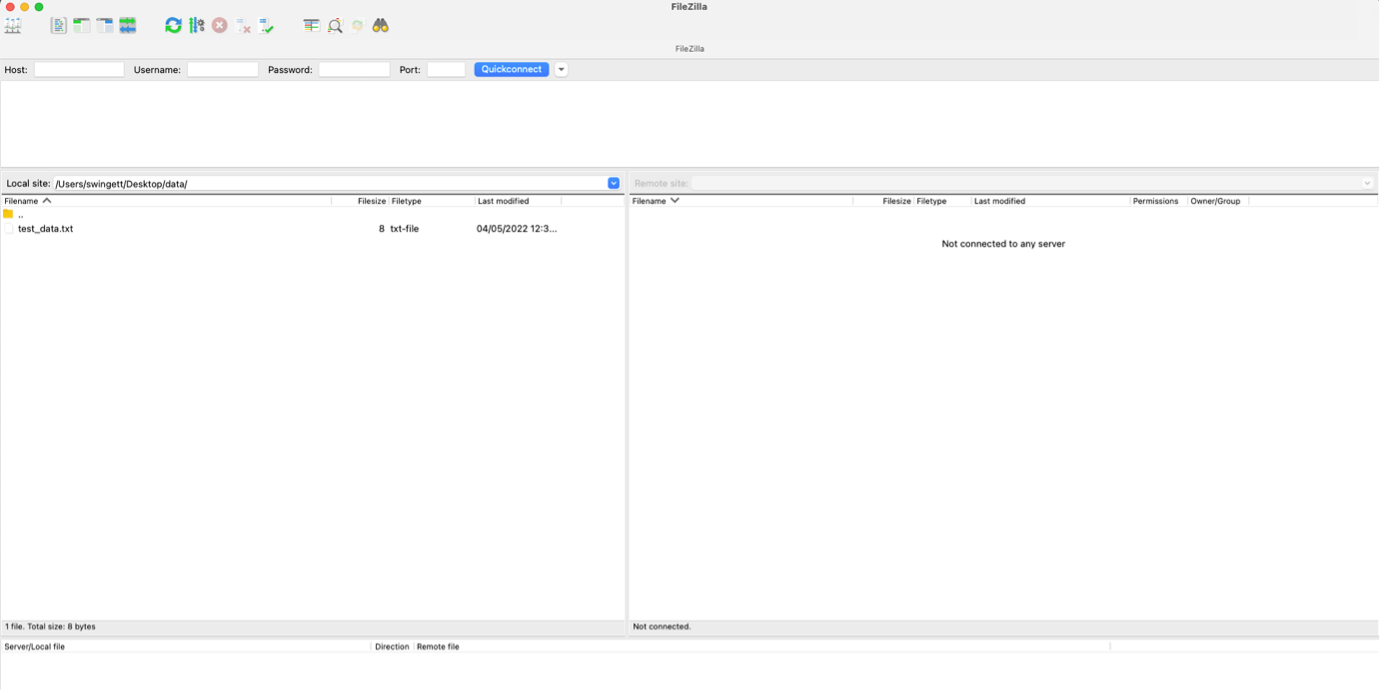Minimize the window with yellow button
This screenshot has height=693, width=1384.
point(25,7)
